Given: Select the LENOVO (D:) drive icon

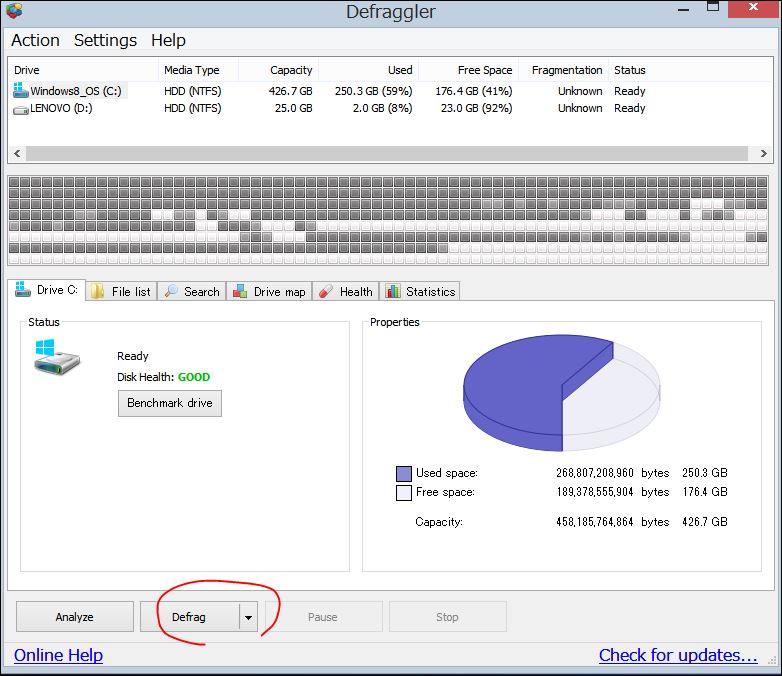Looking at the screenshot, I should point(20,109).
